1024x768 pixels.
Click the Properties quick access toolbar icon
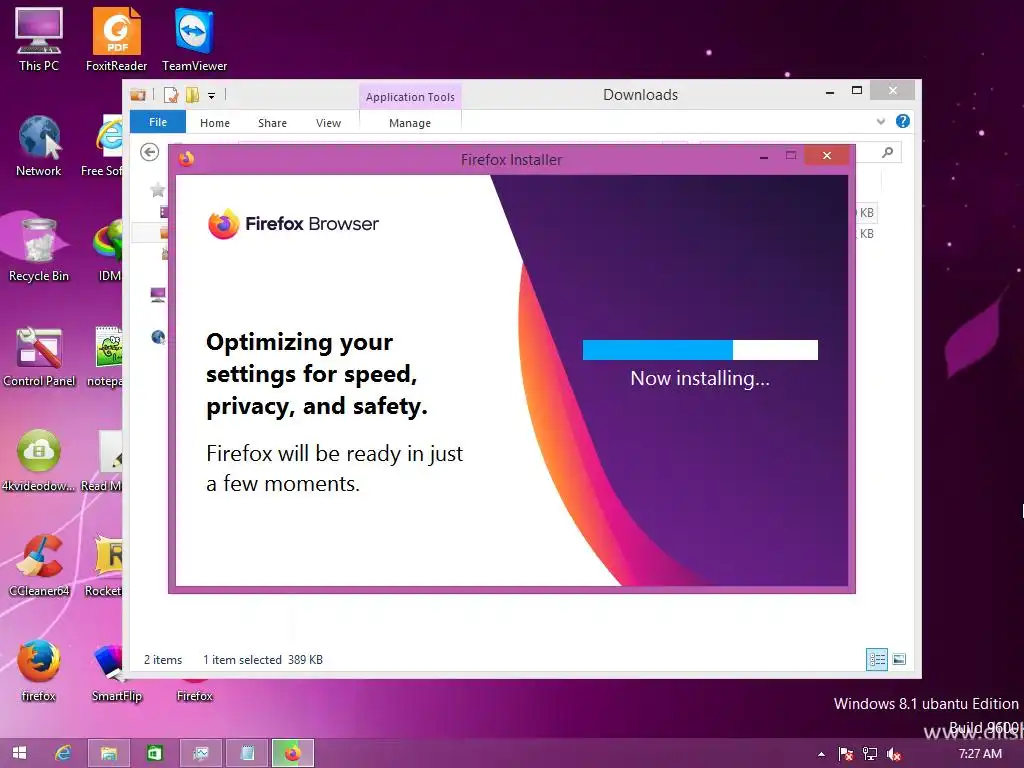pos(170,95)
